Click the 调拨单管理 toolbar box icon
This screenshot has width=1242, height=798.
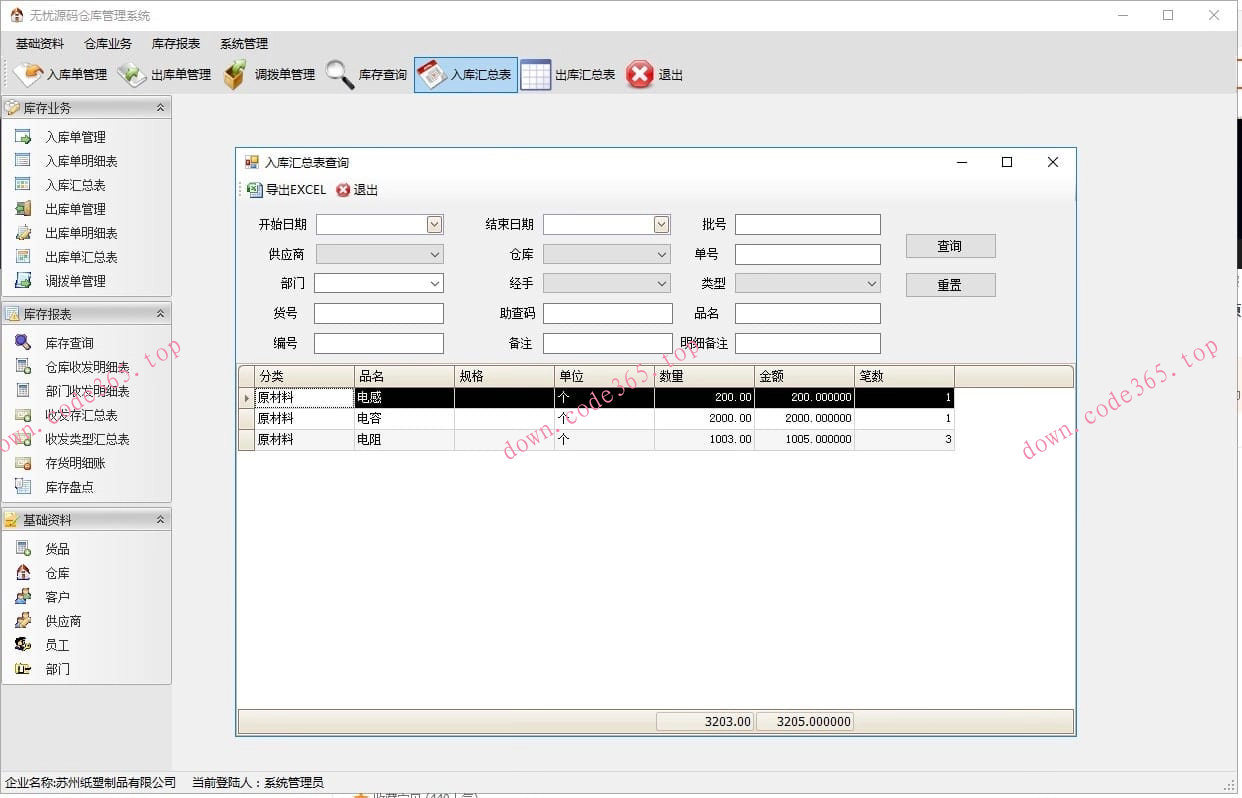click(235, 75)
